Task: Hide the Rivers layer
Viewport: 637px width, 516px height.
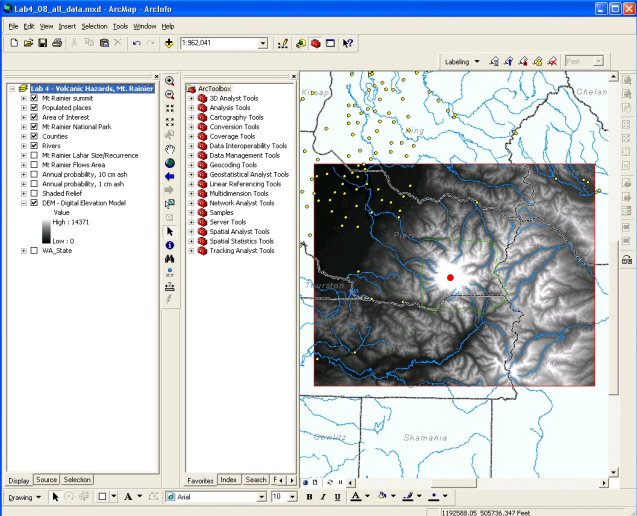Action: click(x=34, y=145)
